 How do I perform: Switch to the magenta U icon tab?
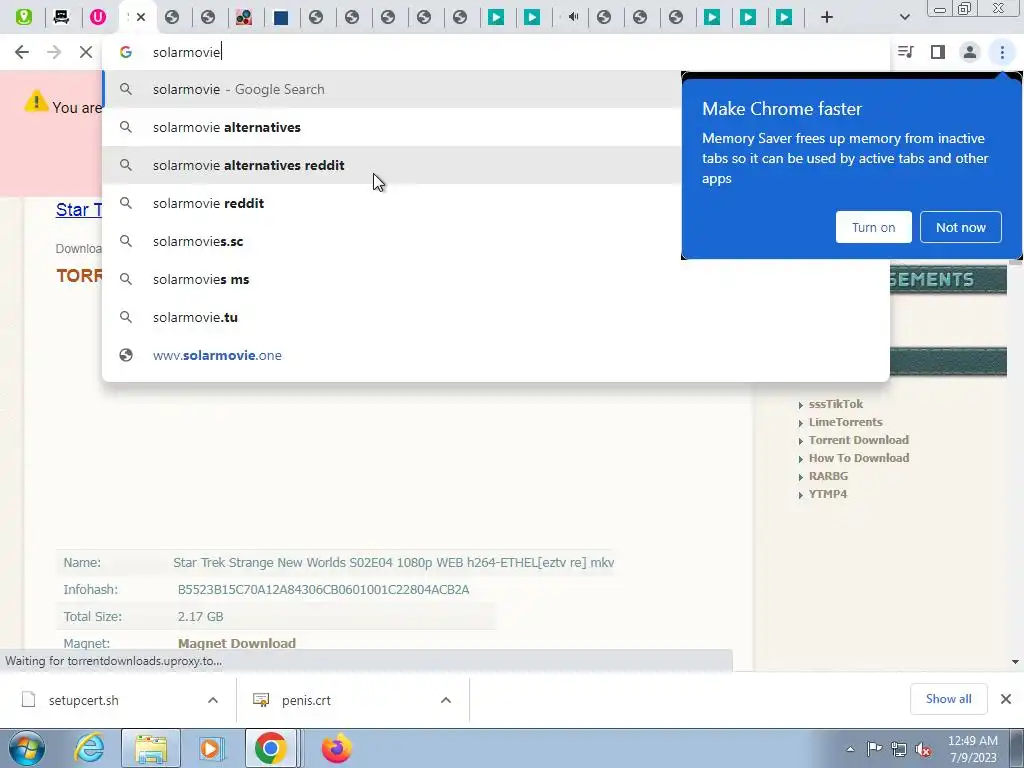pos(97,17)
